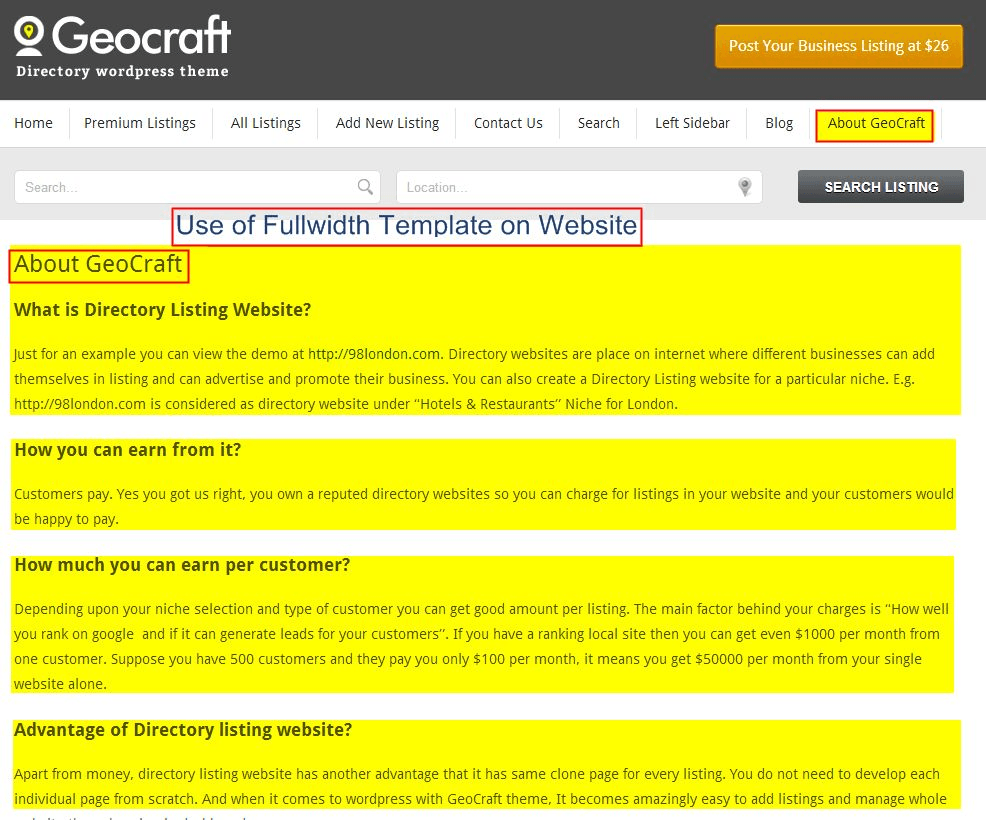Click the paragraph starting 'Depending upon your niche'
The width and height of the screenshot is (986, 820).
pyautogui.click(x=482, y=646)
